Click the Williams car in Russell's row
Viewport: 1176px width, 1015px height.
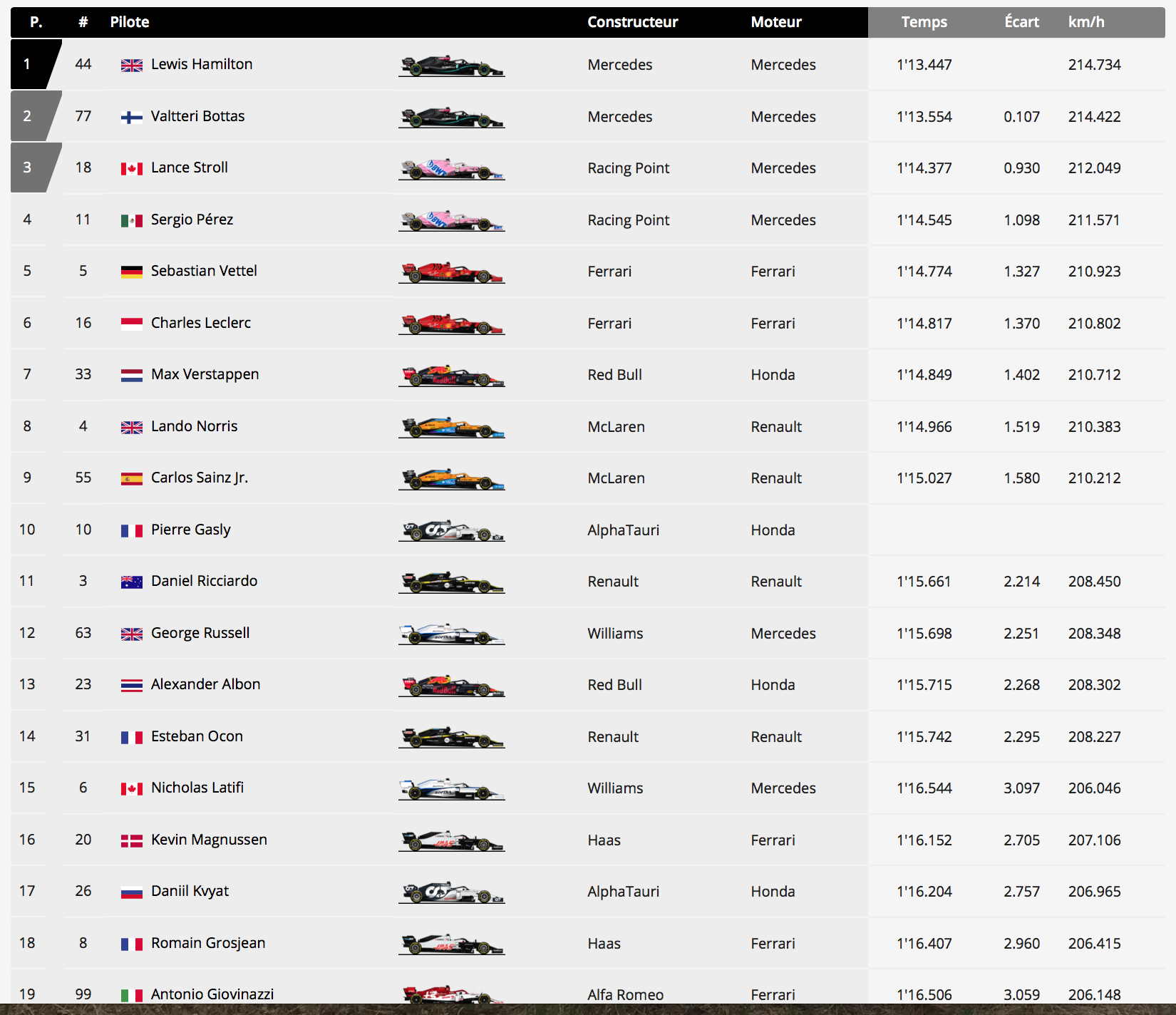click(452, 634)
